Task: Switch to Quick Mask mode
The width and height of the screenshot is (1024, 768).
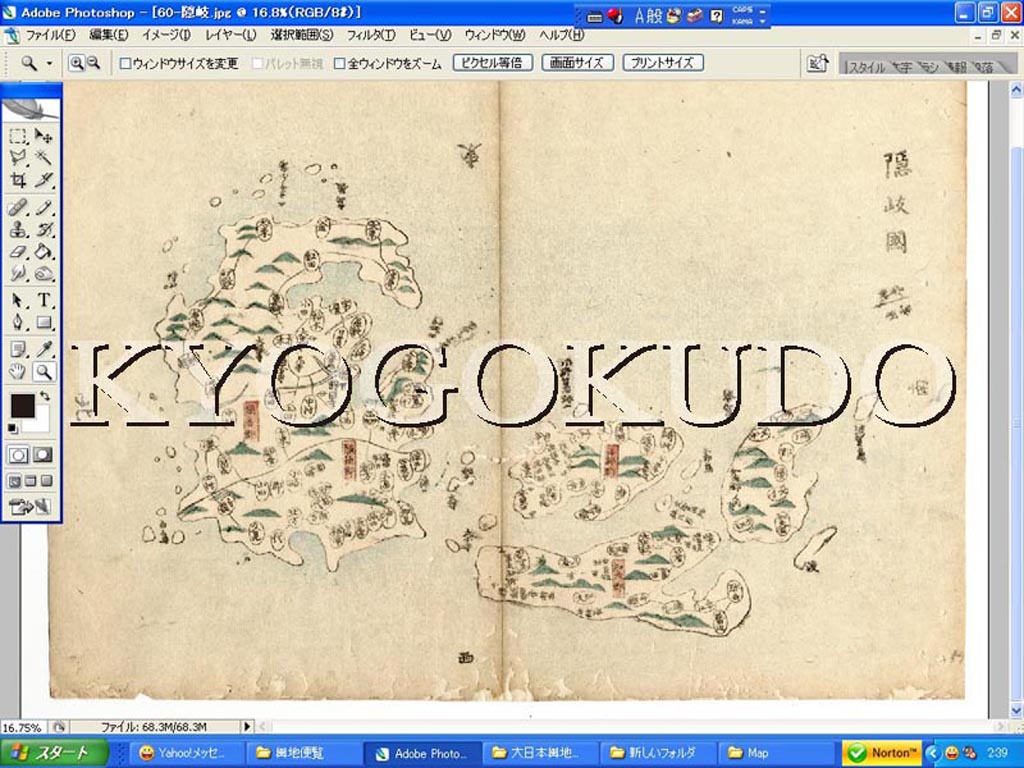Action: (43, 455)
